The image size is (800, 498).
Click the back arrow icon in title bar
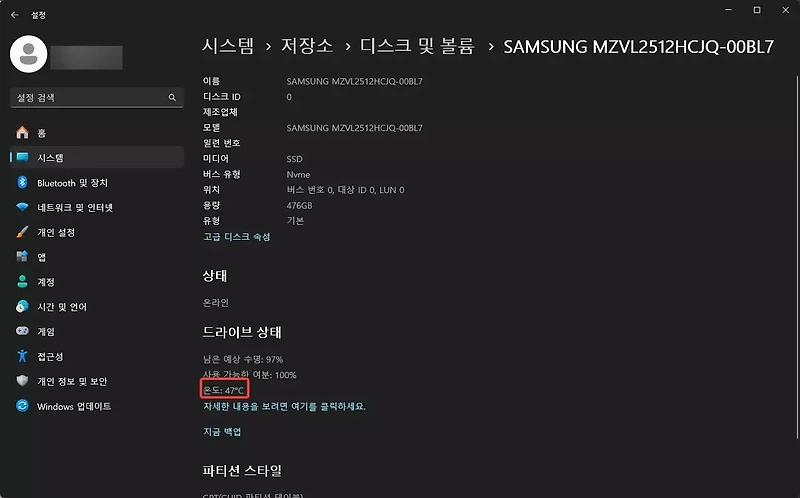point(15,15)
